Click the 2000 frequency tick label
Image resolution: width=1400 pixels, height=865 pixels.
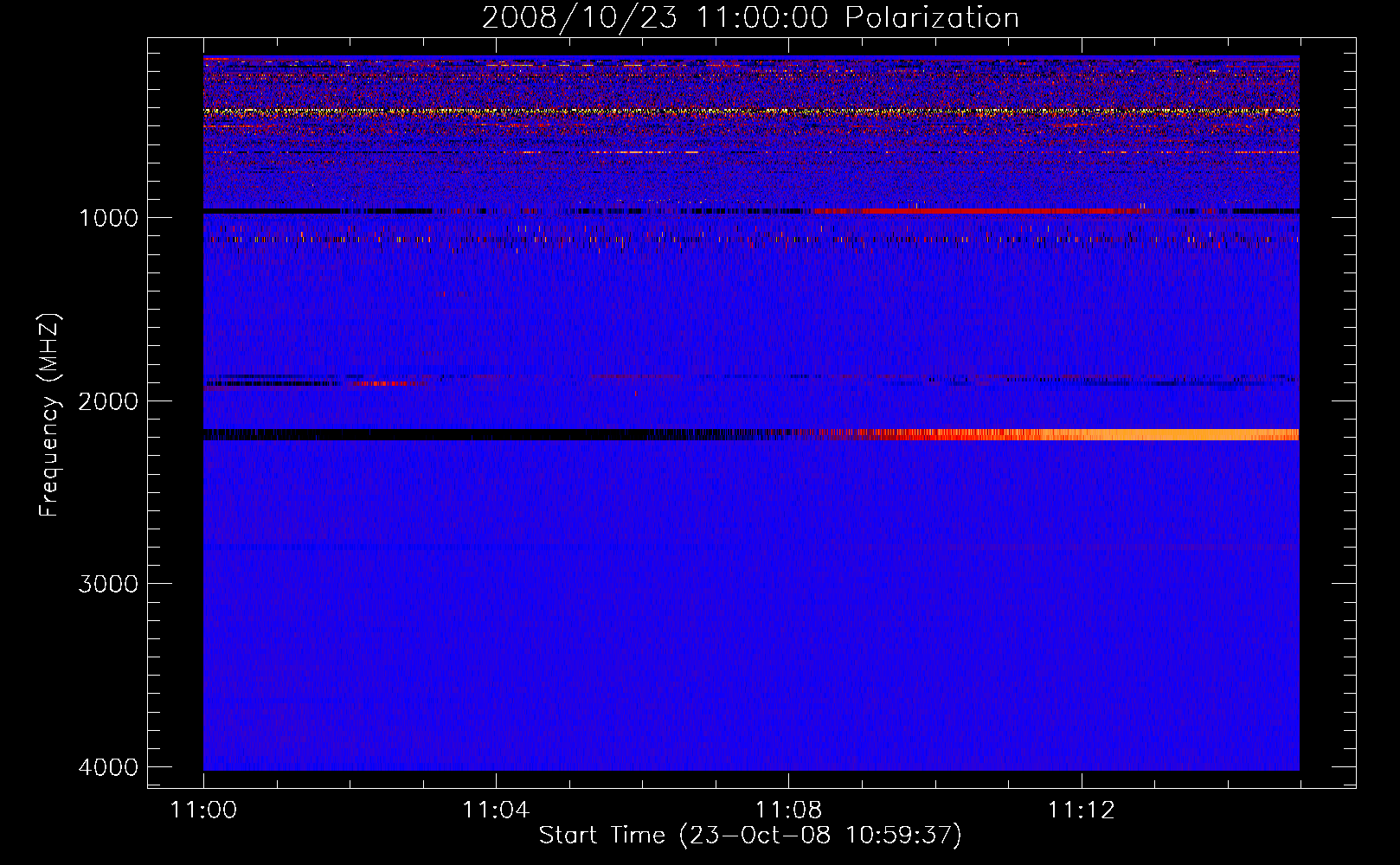108,401
